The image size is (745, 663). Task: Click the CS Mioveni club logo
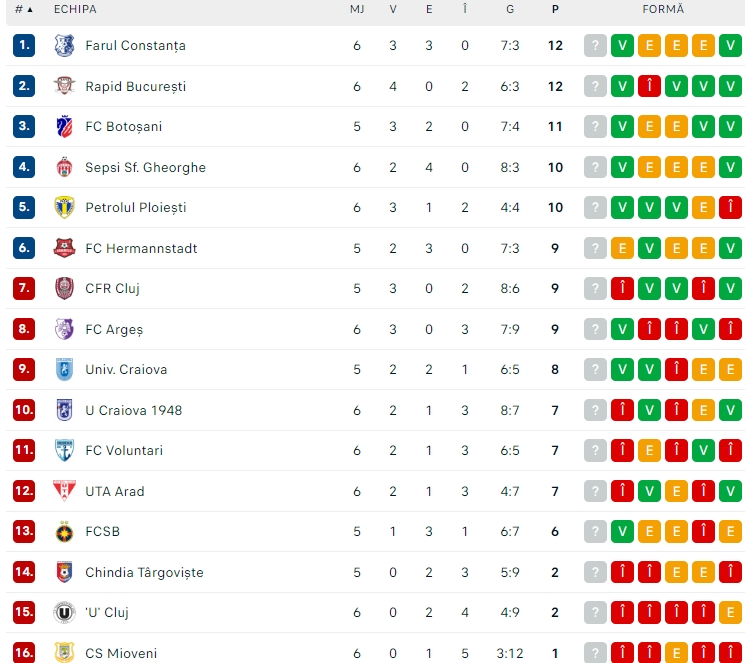pos(65,653)
